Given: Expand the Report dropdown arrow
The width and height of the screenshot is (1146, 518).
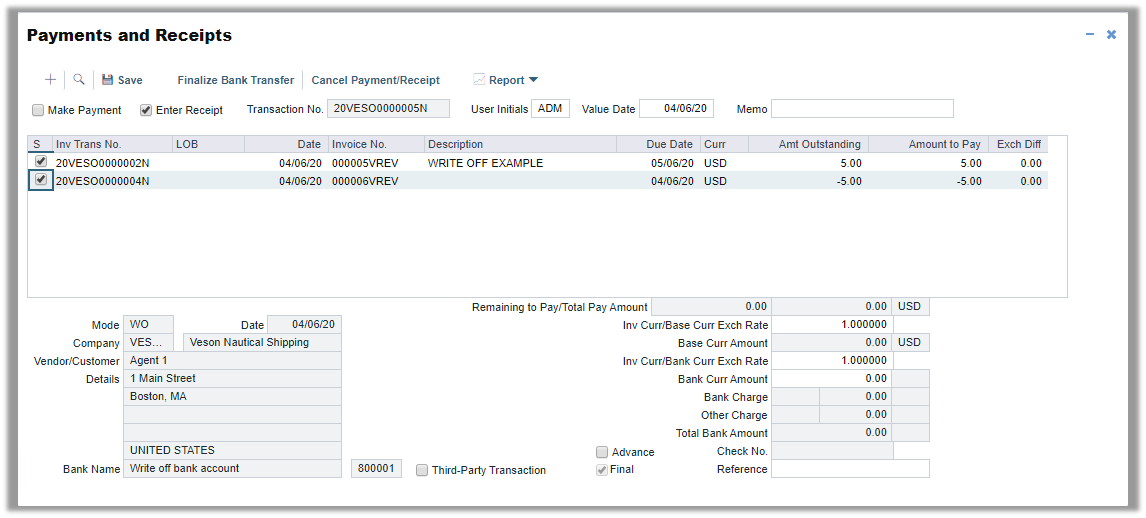Looking at the screenshot, I should click(533, 80).
